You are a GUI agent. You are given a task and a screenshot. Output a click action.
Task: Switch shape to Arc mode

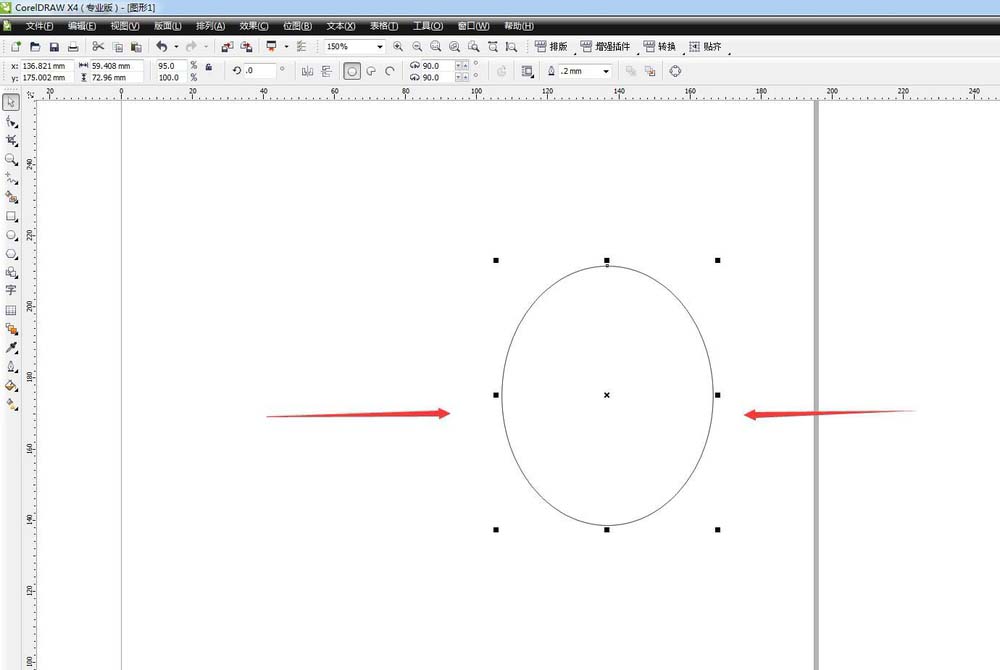[389, 71]
